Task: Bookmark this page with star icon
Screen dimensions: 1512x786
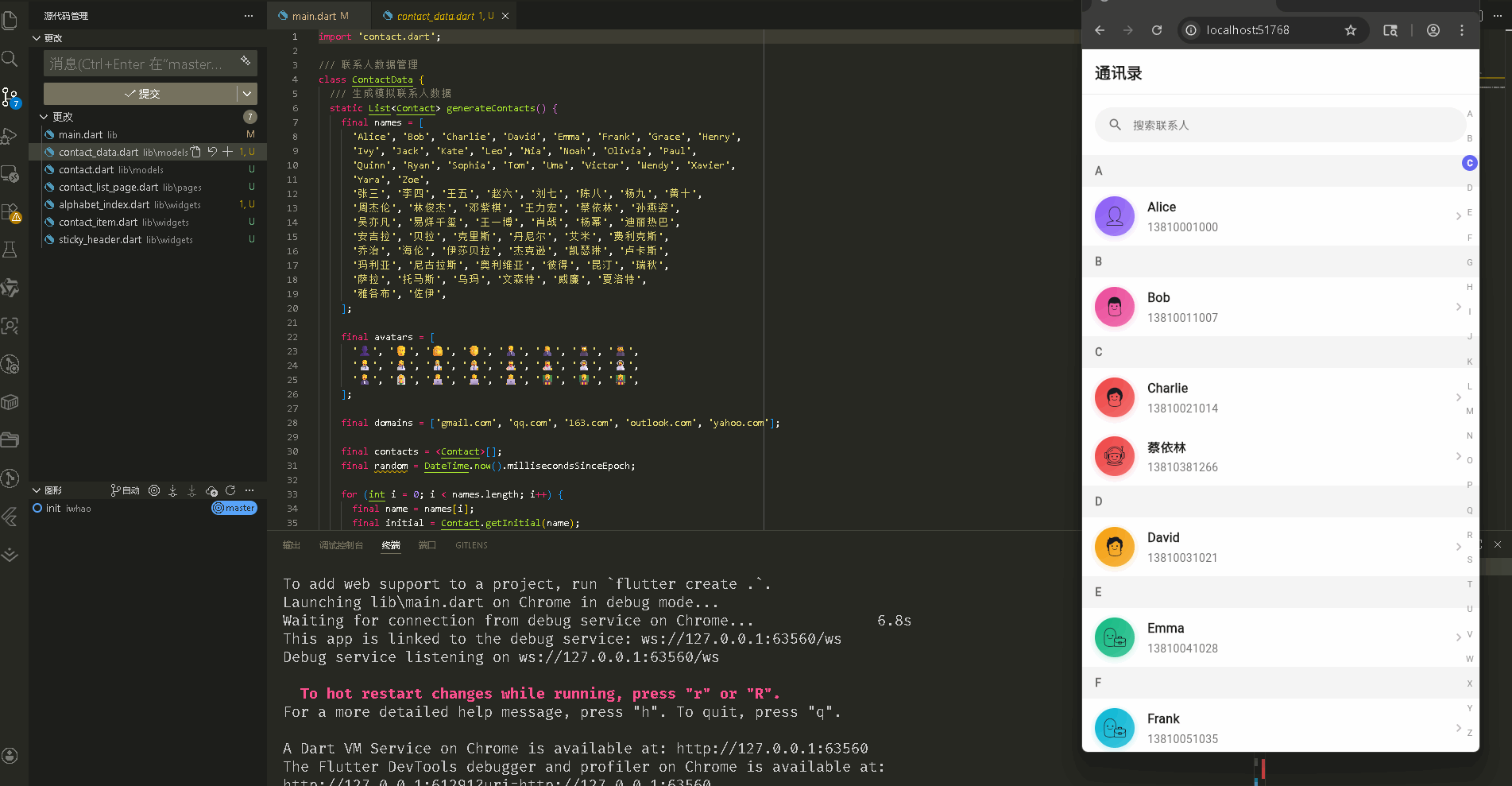Action: tap(1351, 30)
